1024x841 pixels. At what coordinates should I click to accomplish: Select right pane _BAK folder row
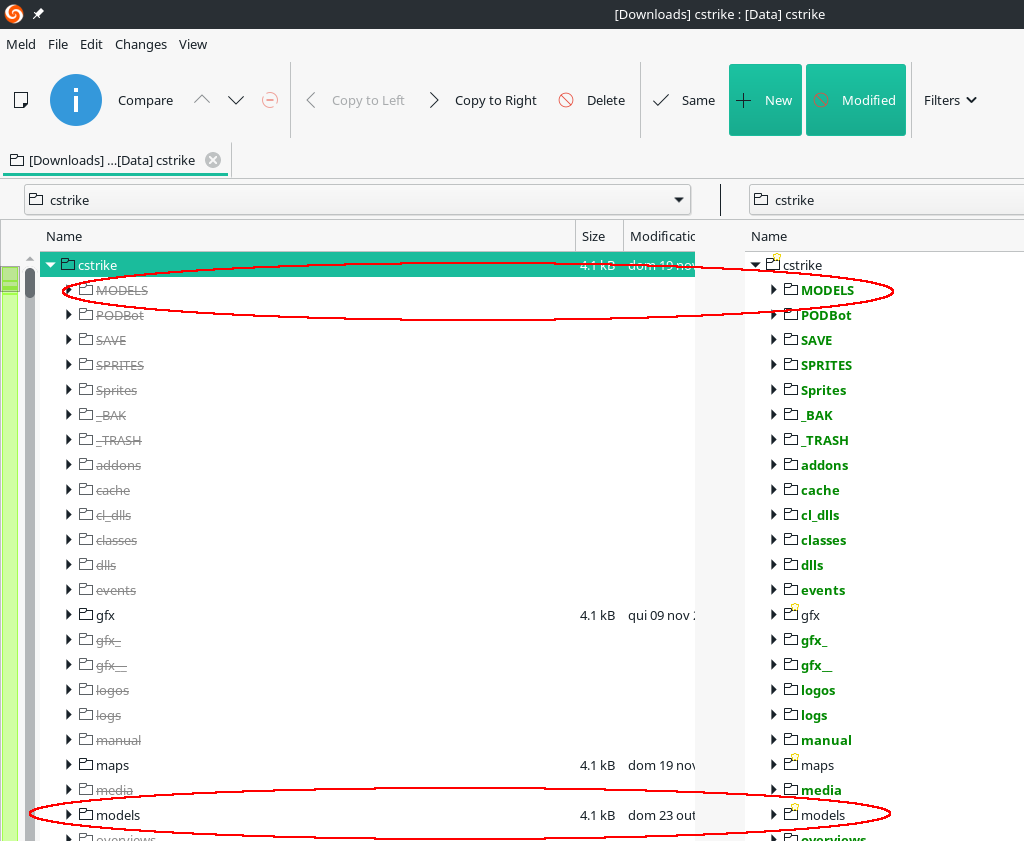point(884,415)
